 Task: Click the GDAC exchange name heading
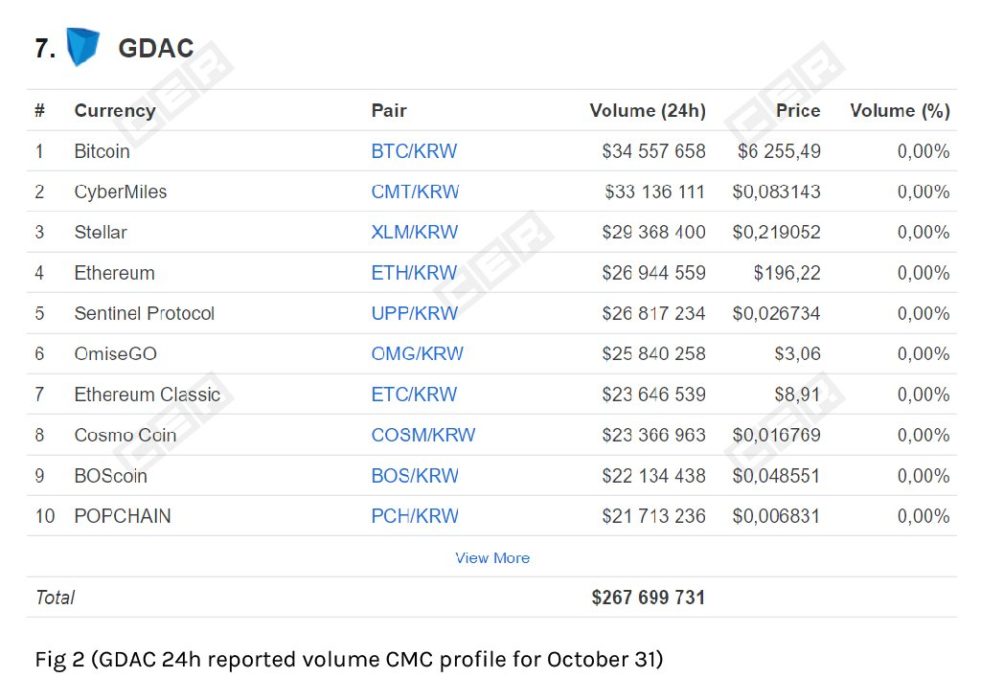(x=155, y=47)
